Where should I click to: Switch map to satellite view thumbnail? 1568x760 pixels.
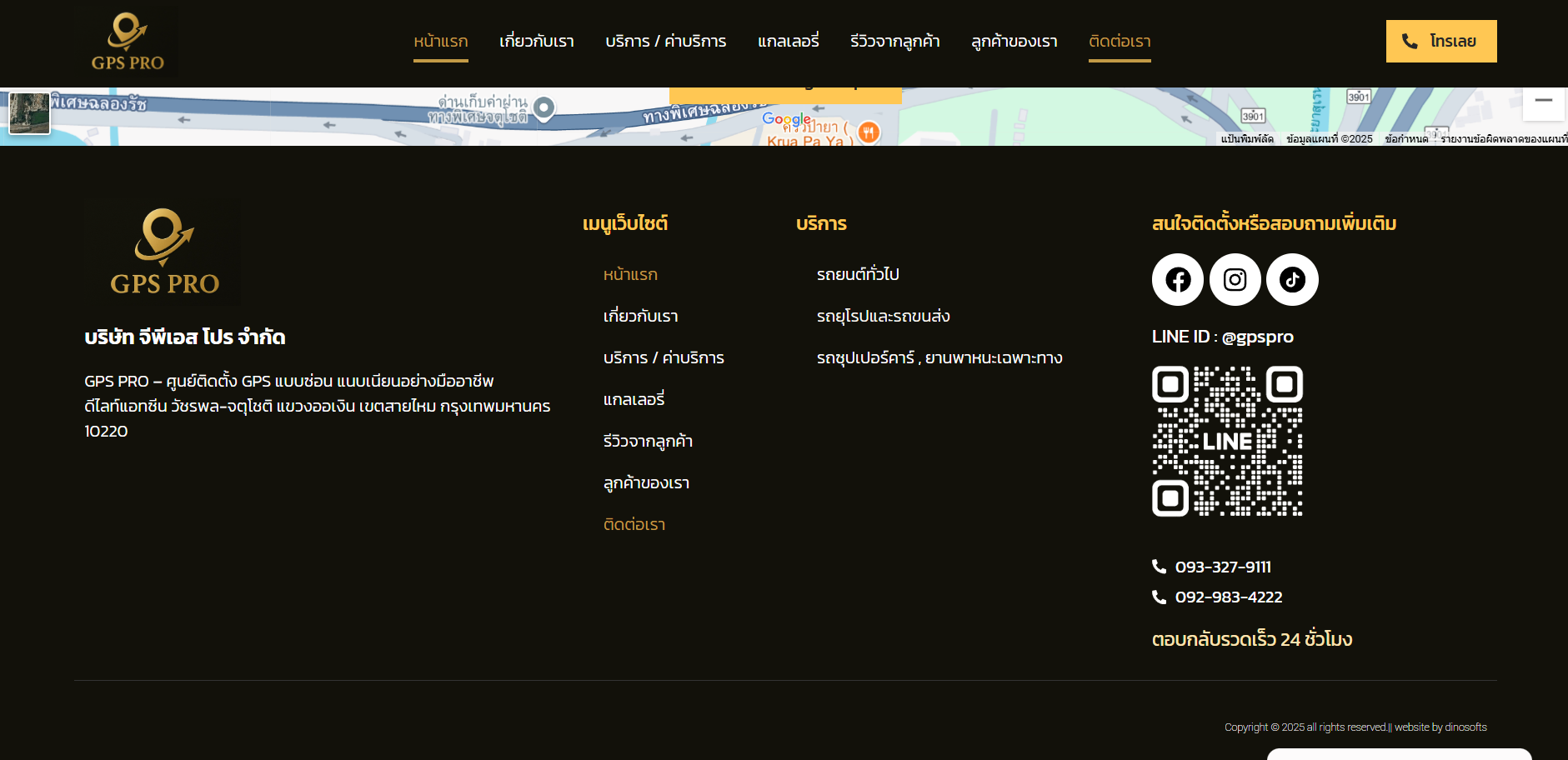pos(29,113)
